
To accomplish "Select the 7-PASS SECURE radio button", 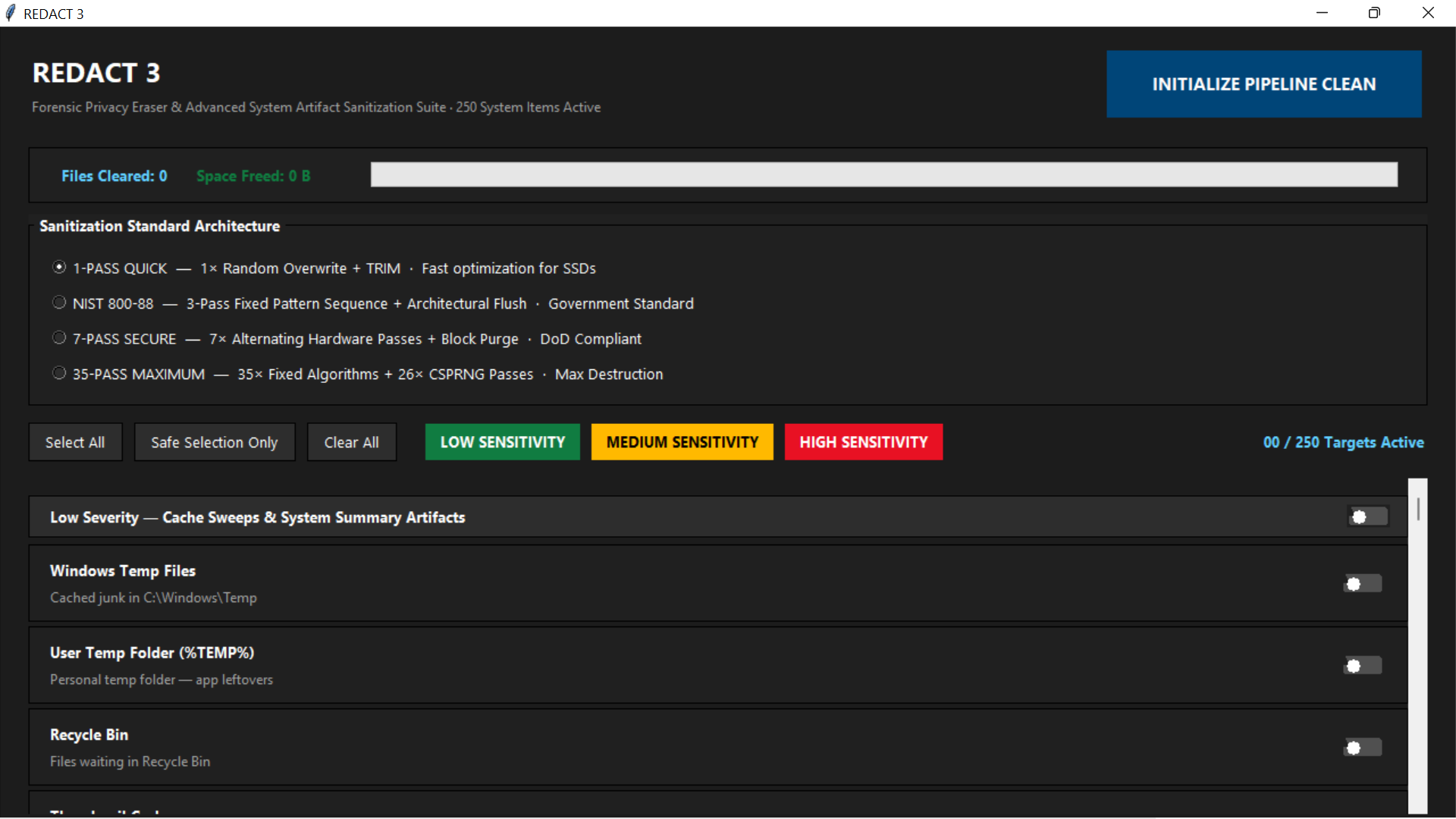I will pyautogui.click(x=59, y=338).
